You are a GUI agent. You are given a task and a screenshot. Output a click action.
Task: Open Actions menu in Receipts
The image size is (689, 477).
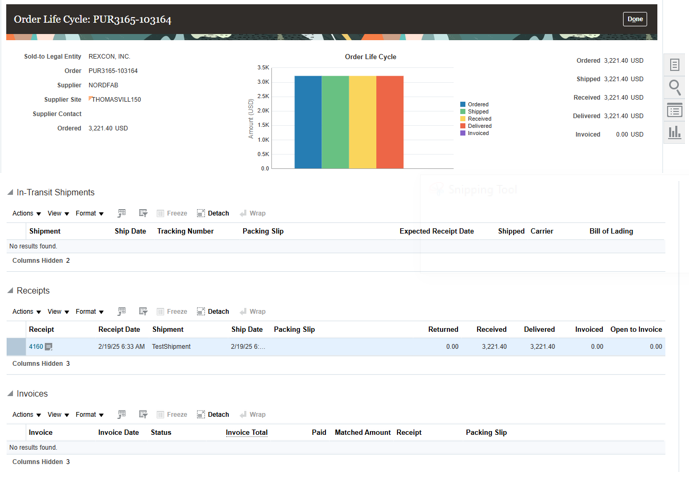click(x=26, y=312)
